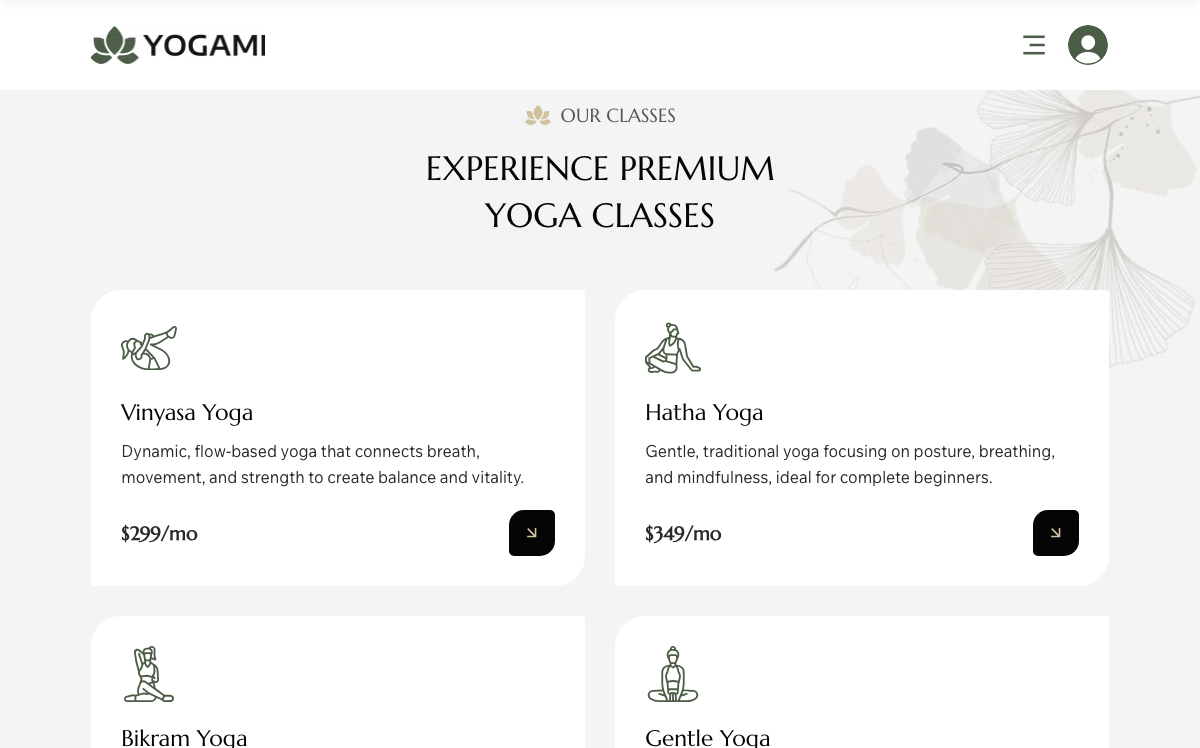1200x748 pixels.
Task: Open the user profile avatar
Action: point(1087,45)
